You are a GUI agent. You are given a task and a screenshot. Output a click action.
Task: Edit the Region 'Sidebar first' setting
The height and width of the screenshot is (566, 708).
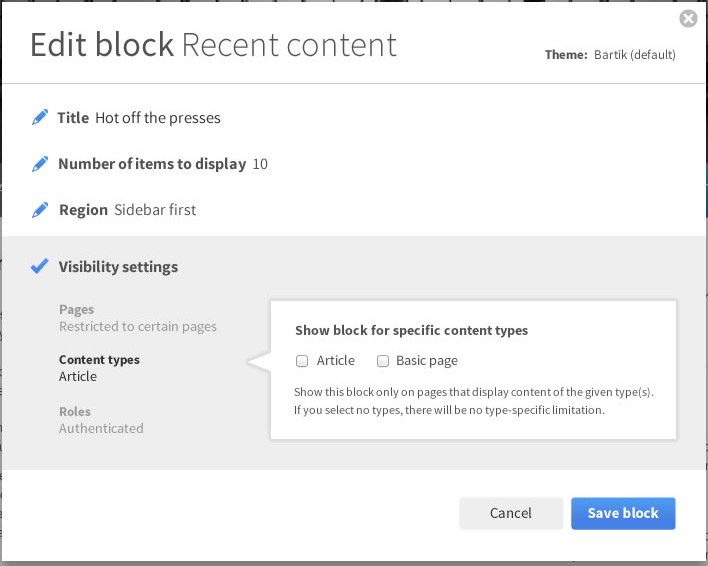coord(155,210)
